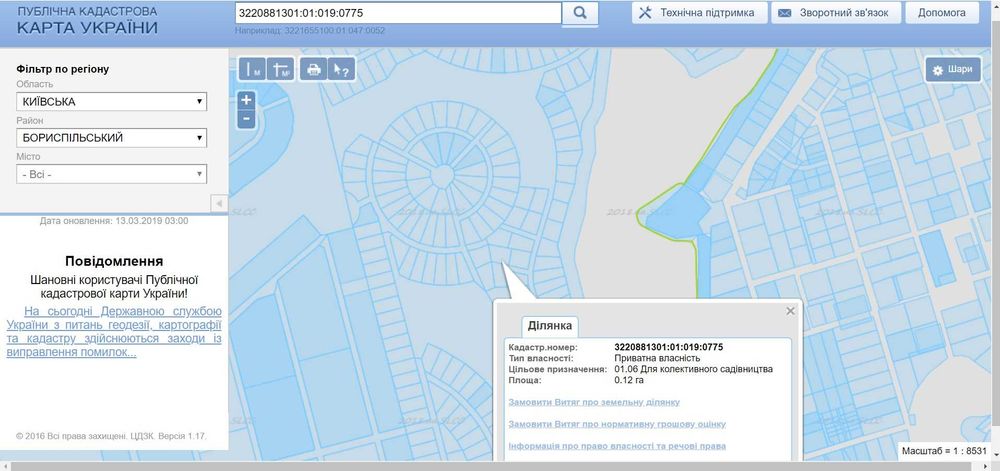Activate the identify pointer tool
Screen dimensions: 1000x471
(341, 69)
